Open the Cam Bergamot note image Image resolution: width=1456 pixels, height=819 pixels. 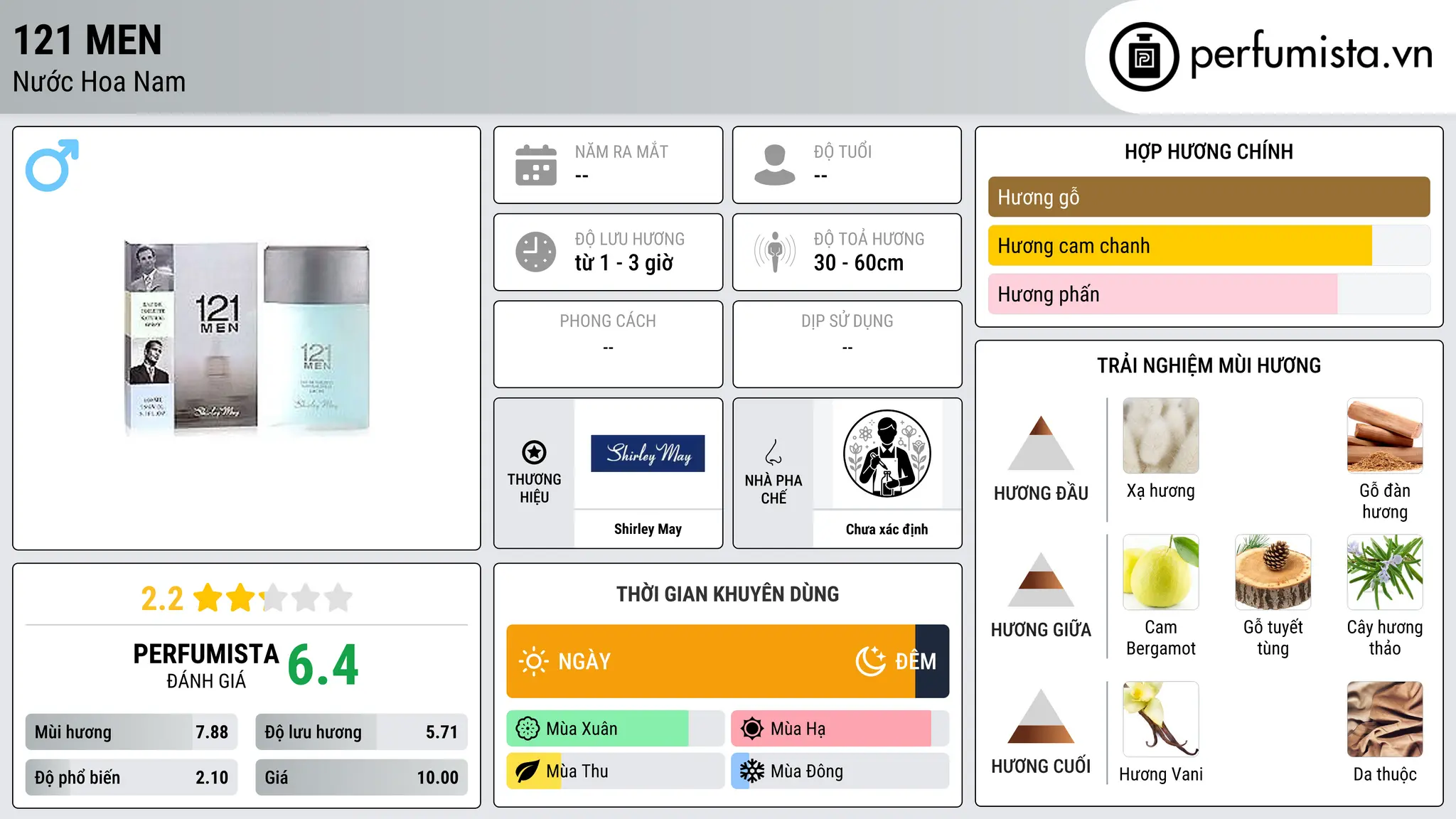pos(1161,572)
